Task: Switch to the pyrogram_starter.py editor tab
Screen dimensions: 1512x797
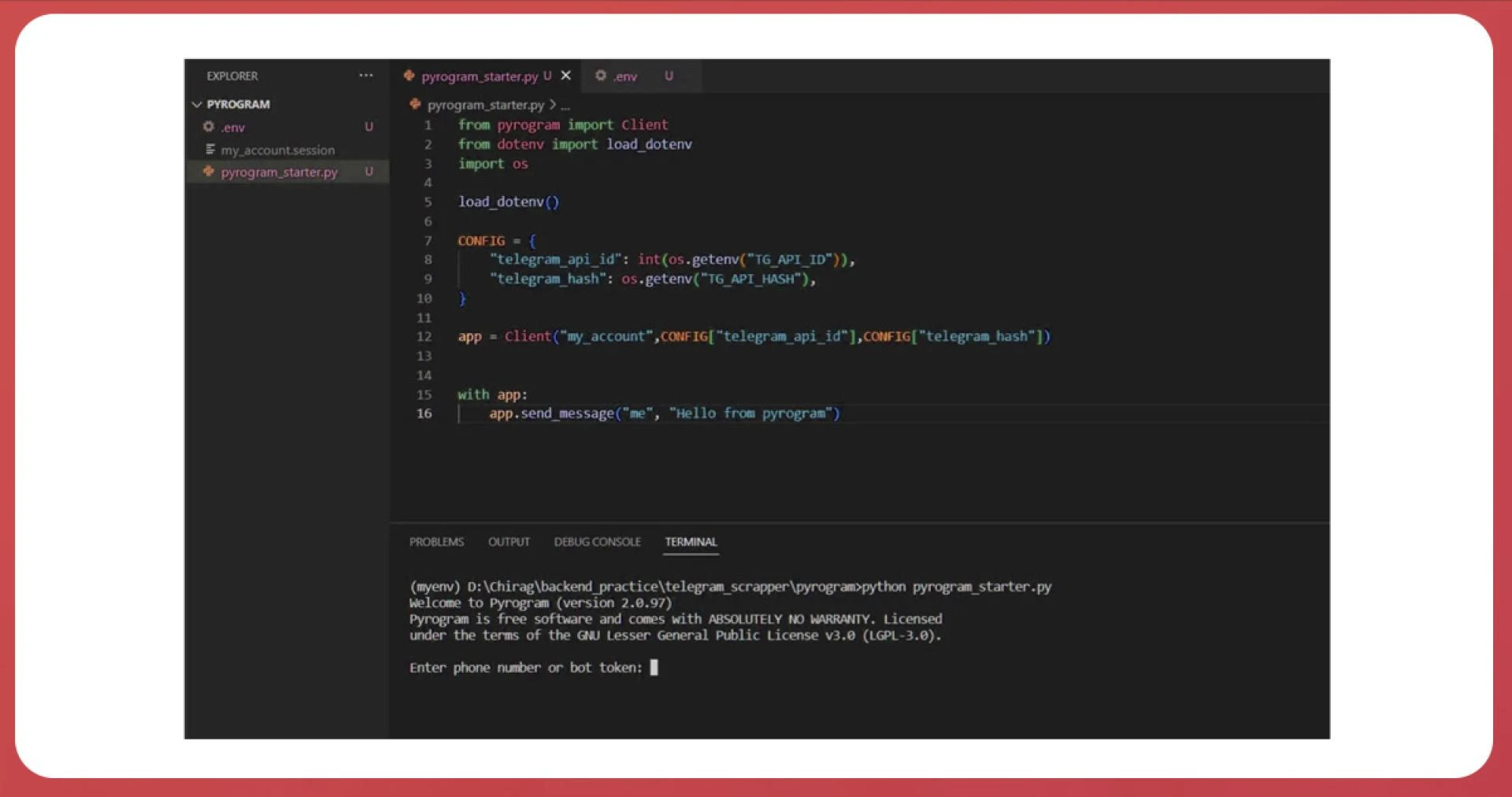Action: click(479, 76)
